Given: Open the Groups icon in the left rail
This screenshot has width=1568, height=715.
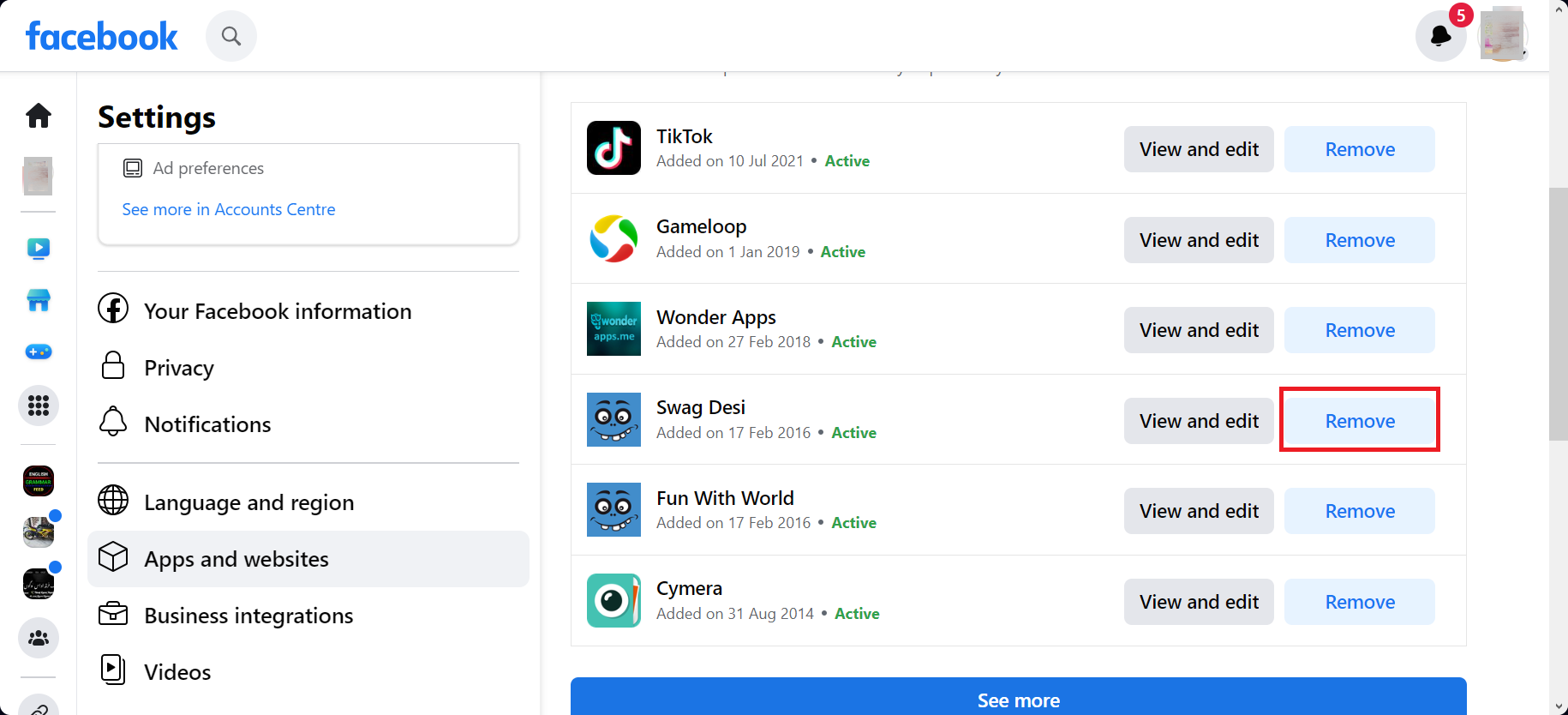Looking at the screenshot, I should (x=39, y=639).
